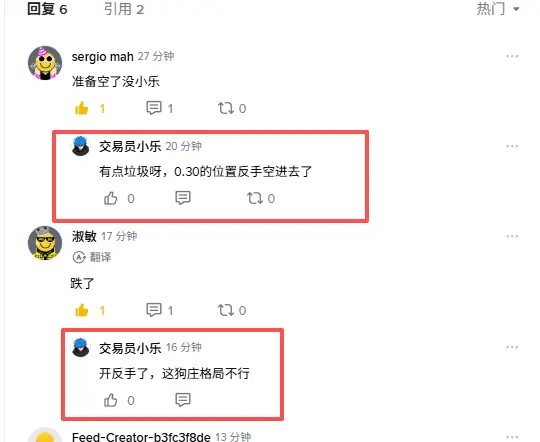Like sergio mah's comment with thumbs-up
Image resolution: width=540 pixels, height=442 pixels.
click(x=82, y=109)
